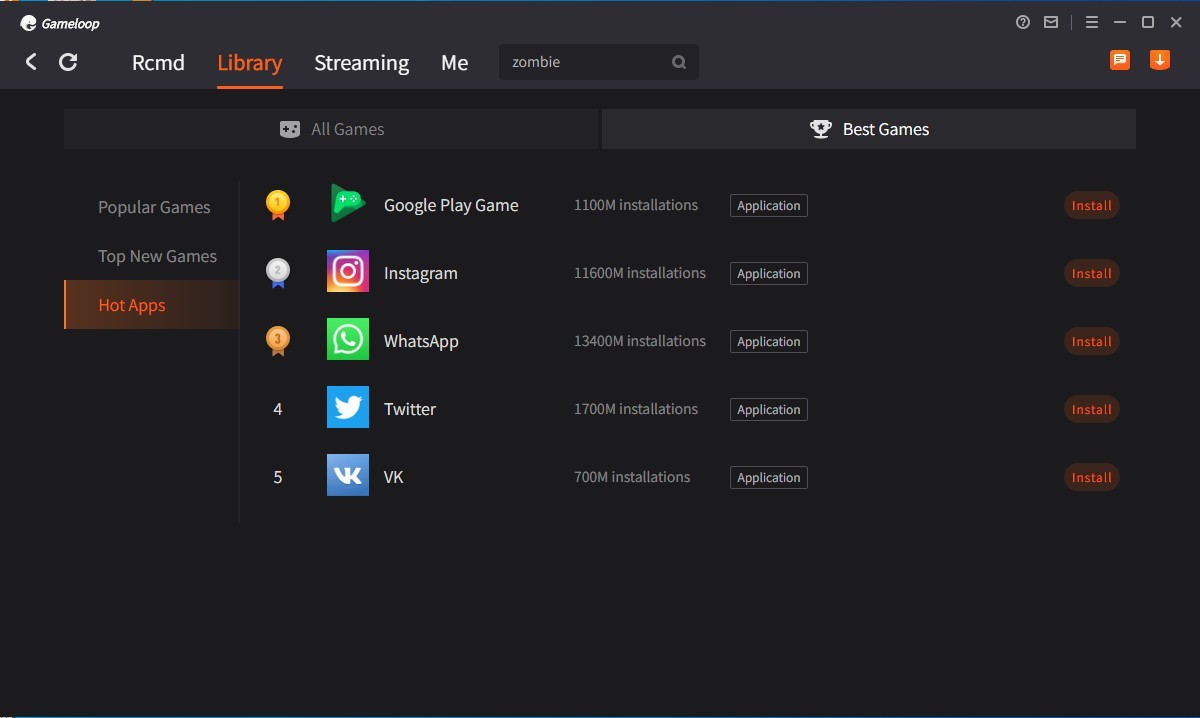Viewport: 1200px width, 718px height.
Task: Click the Application tag for VK
Action: [768, 478]
